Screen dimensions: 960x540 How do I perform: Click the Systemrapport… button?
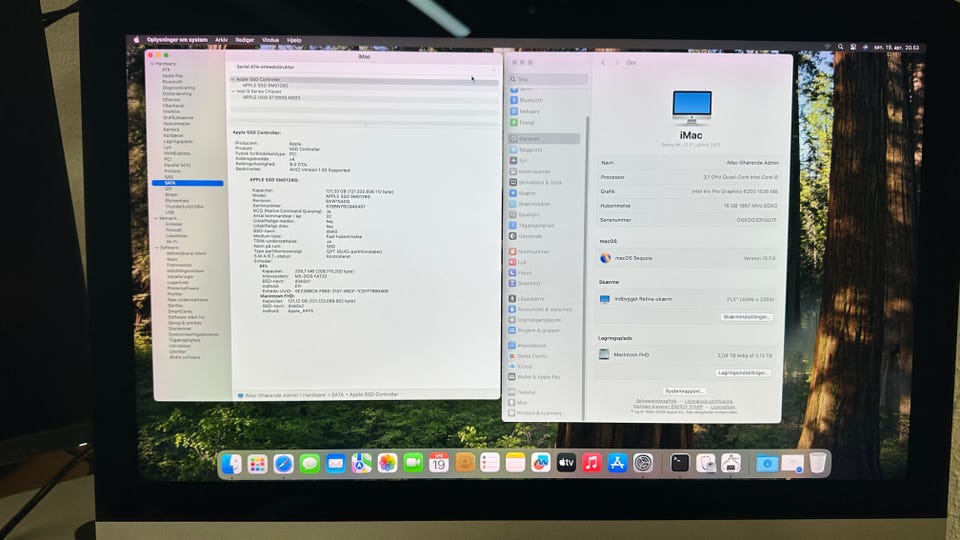684,391
